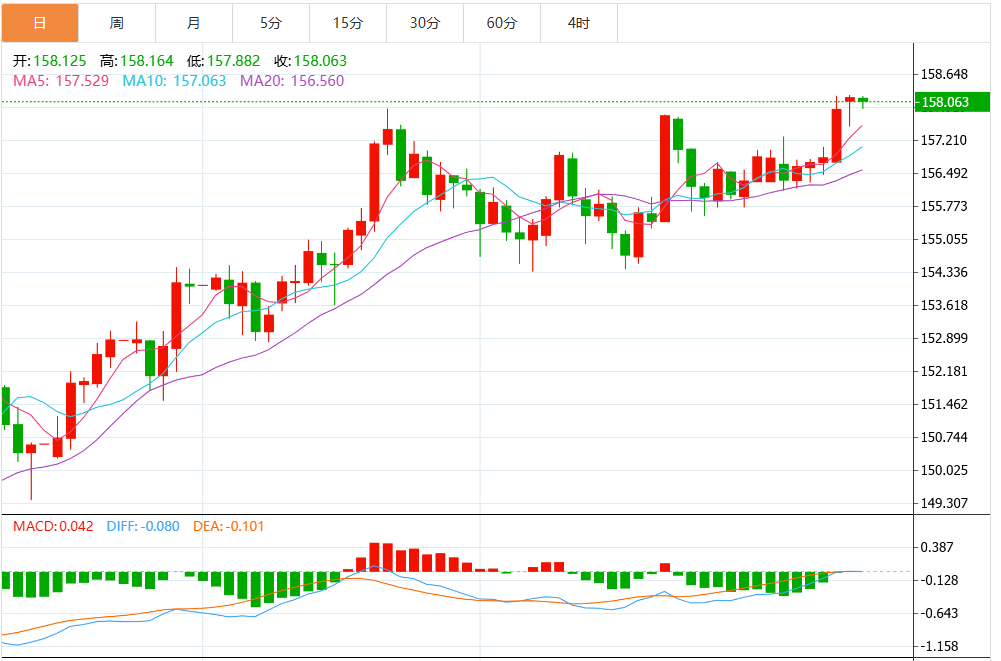Select the 15分 interval tab
Image resolution: width=1001 pixels, height=661 pixels.
[347, 23]
